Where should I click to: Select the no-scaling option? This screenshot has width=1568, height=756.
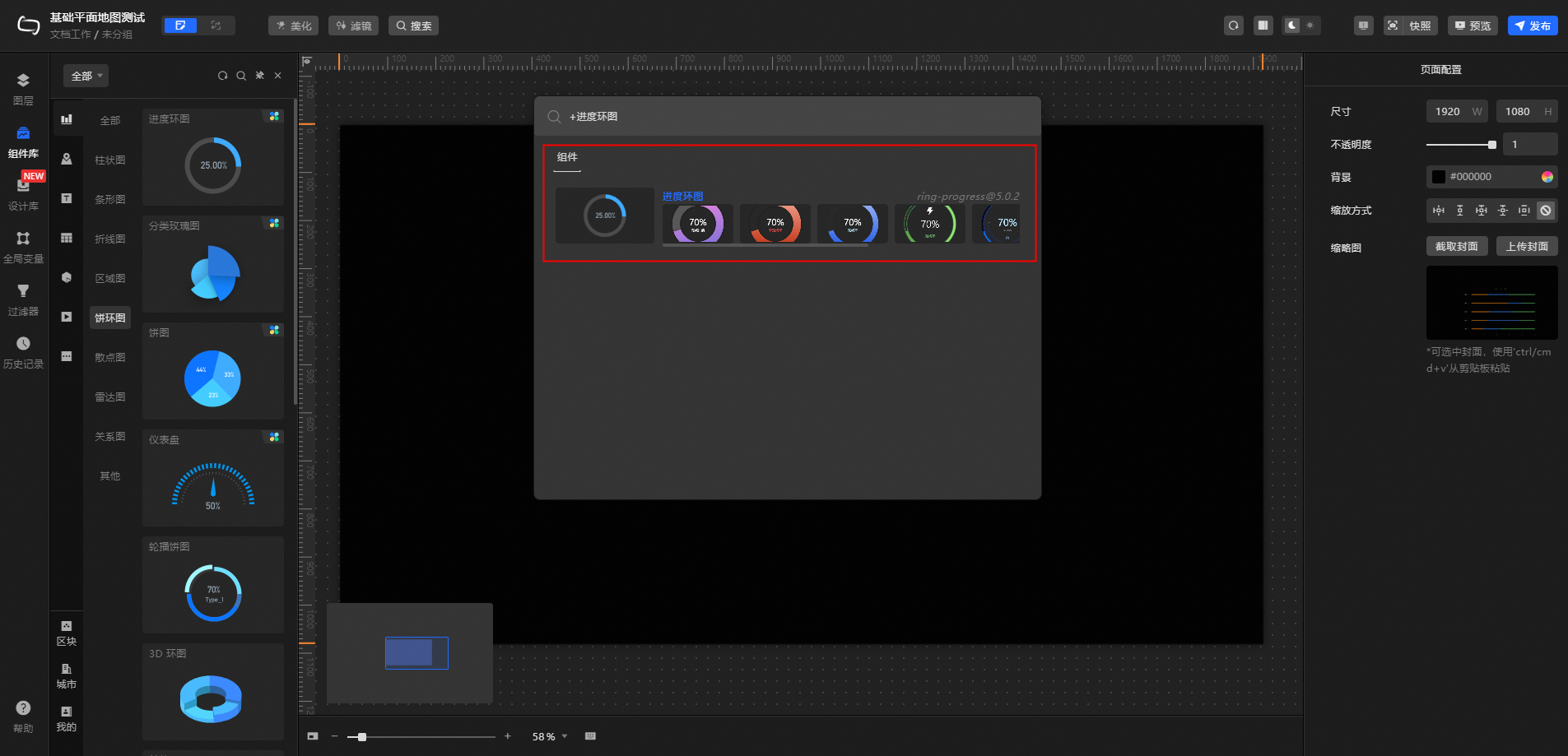coord(1546,211)
